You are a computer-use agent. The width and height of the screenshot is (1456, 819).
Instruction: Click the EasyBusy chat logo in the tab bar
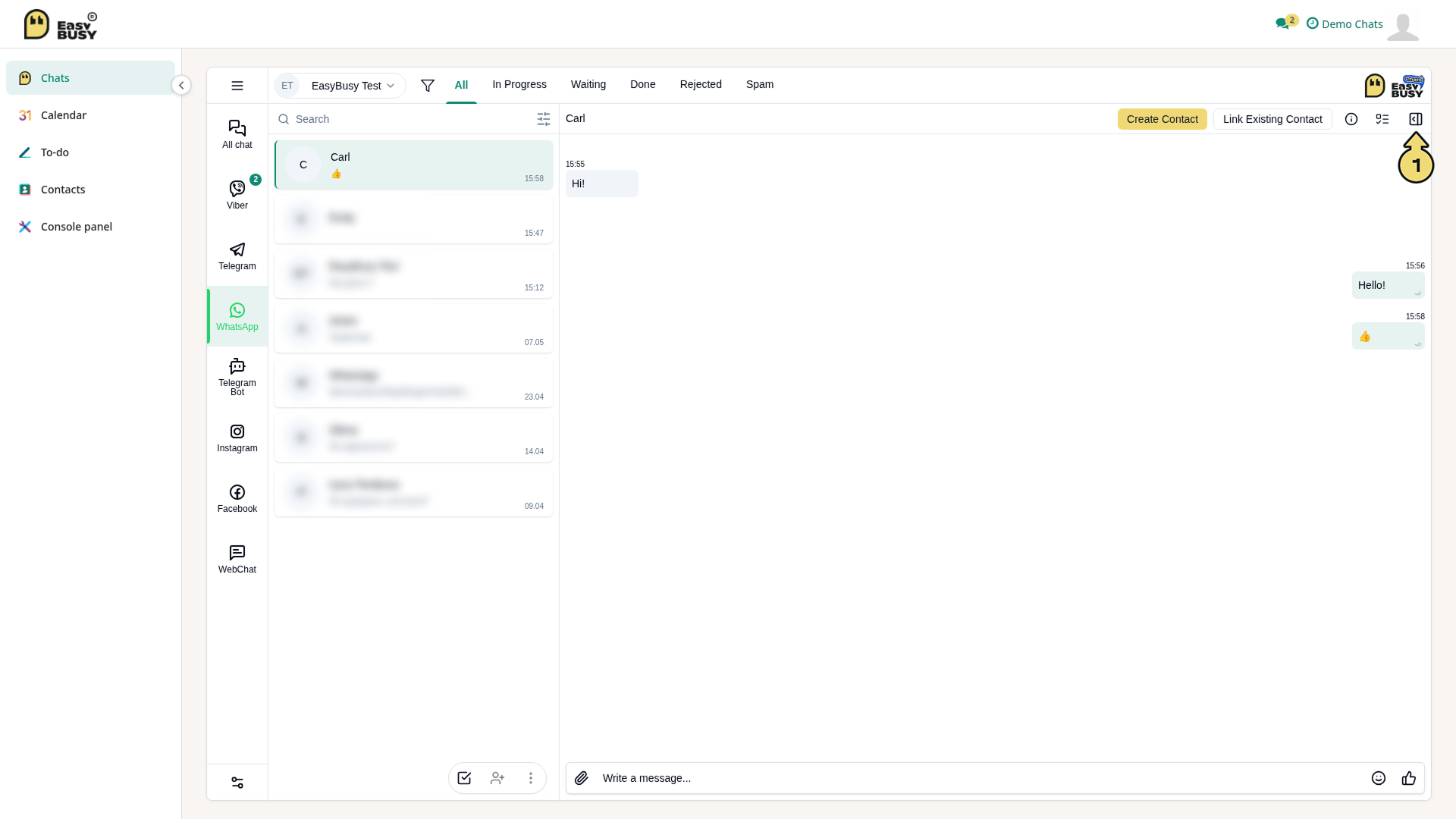click(1394, 86)
